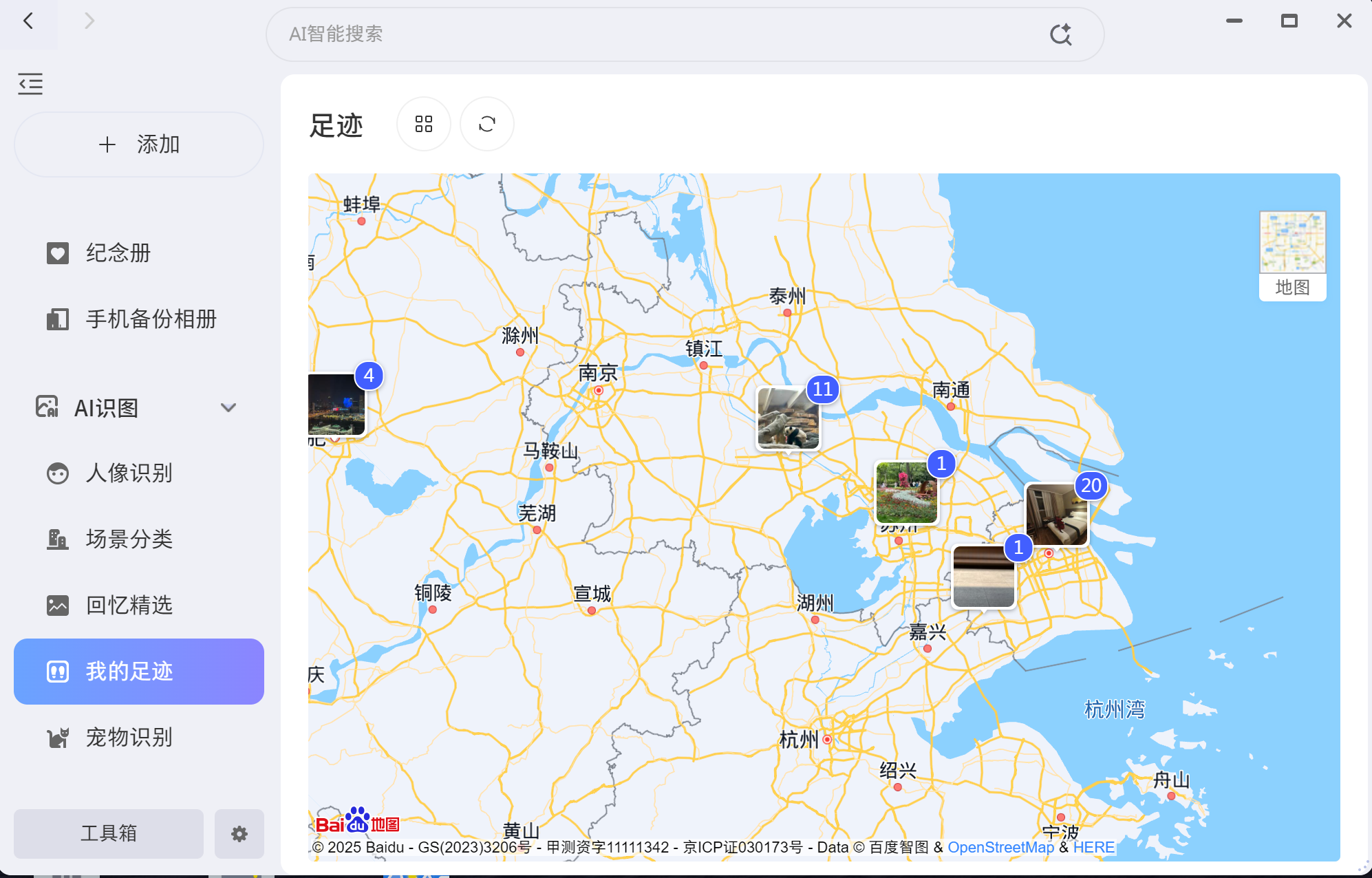Click the back arrow in the title bar
This screenshot has height=878, width=1372.
coord(28,21)
